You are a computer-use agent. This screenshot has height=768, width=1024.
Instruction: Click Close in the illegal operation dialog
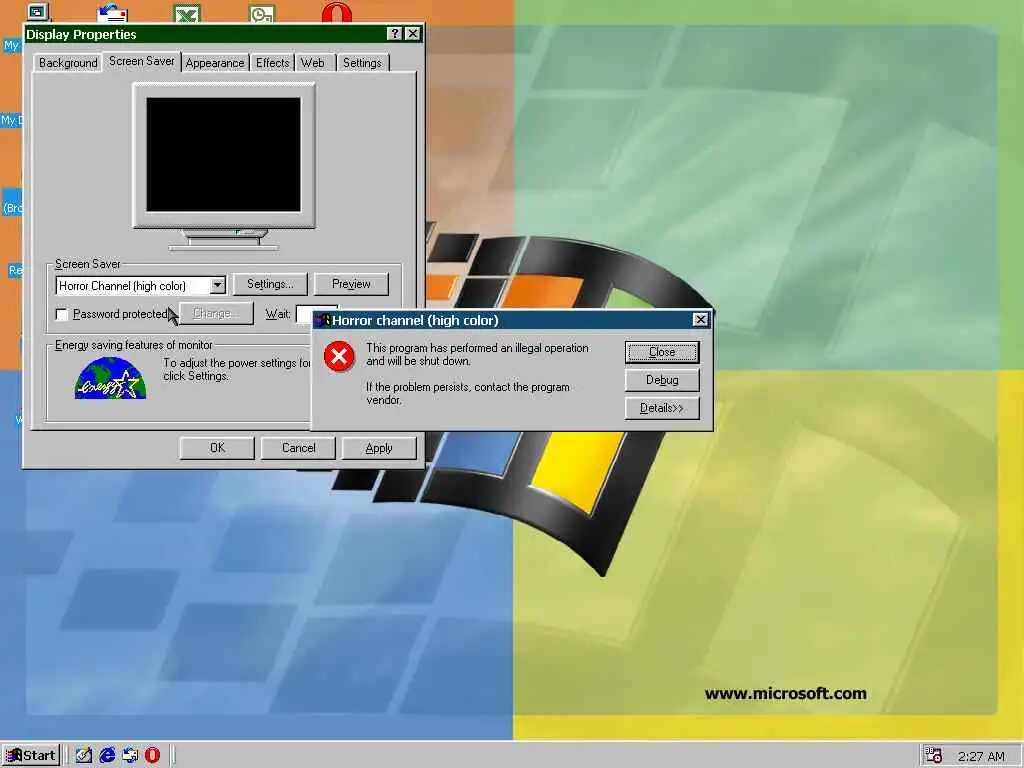(x=662, y=352)
